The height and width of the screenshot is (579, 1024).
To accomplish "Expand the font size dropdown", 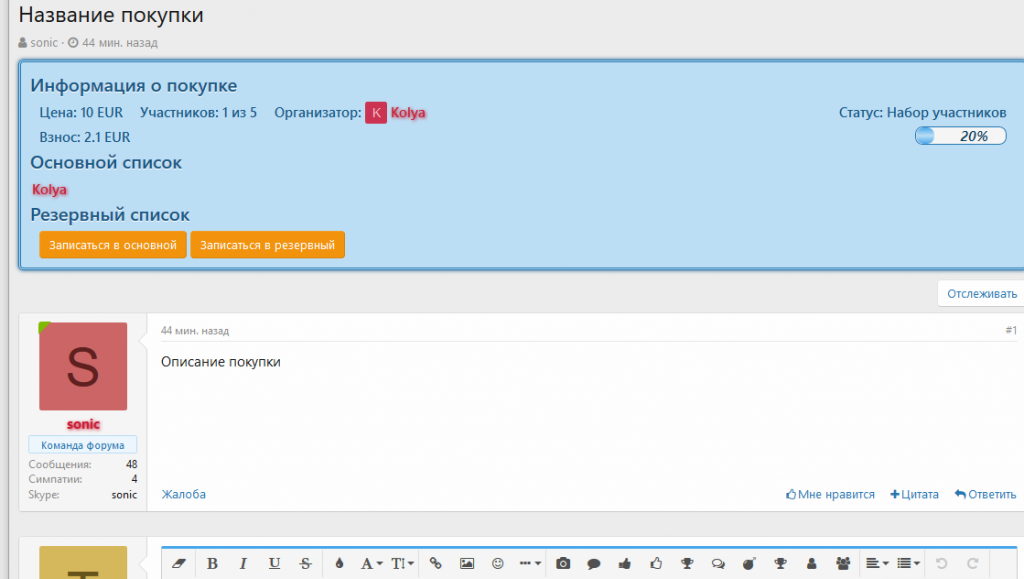I will [402, 563].
